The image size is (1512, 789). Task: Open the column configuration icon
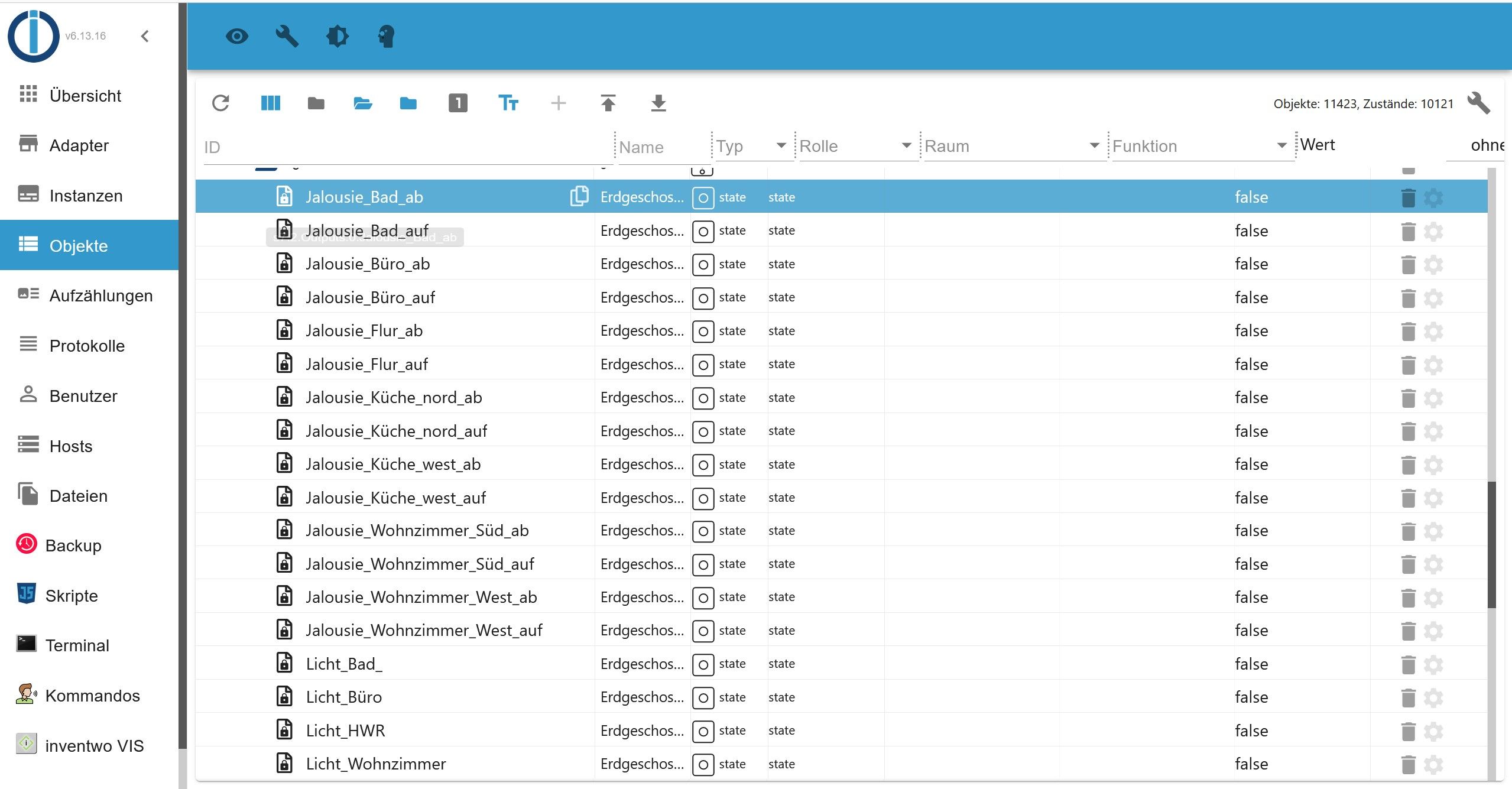click(270, 103)
